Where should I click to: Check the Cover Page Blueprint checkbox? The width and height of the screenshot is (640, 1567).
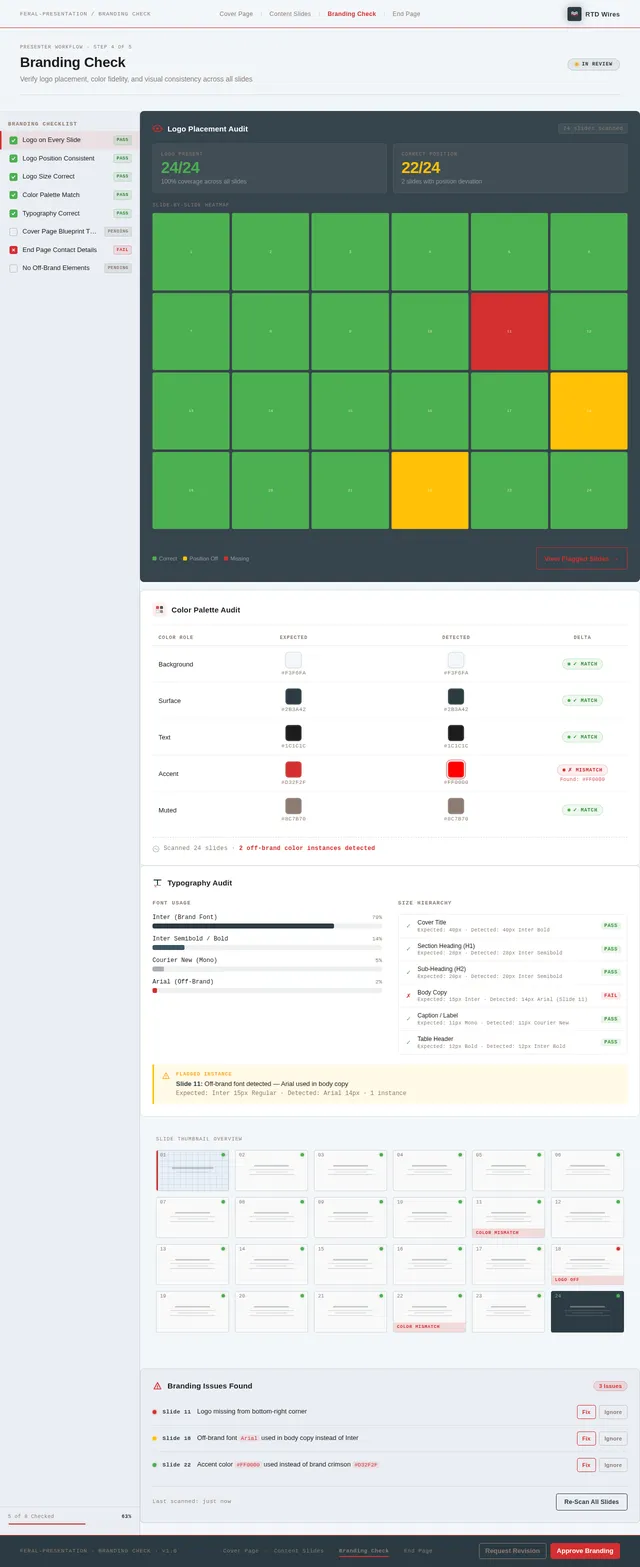[x=13, y=231]
